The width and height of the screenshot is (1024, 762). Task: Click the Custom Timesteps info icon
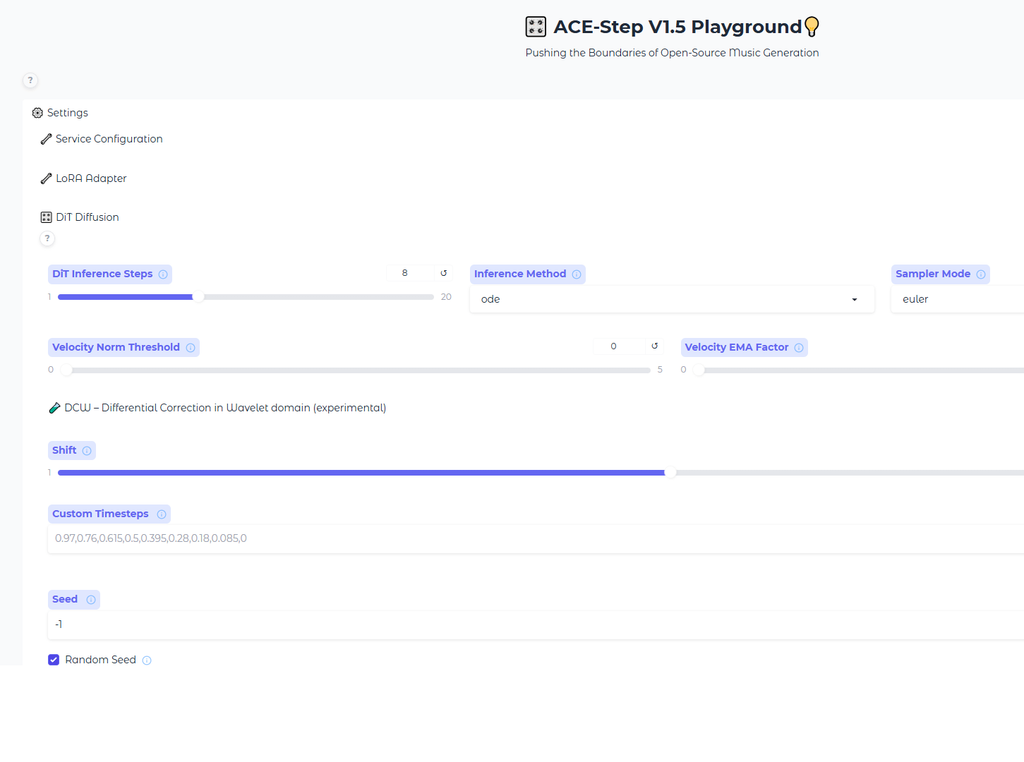(161, 514)
